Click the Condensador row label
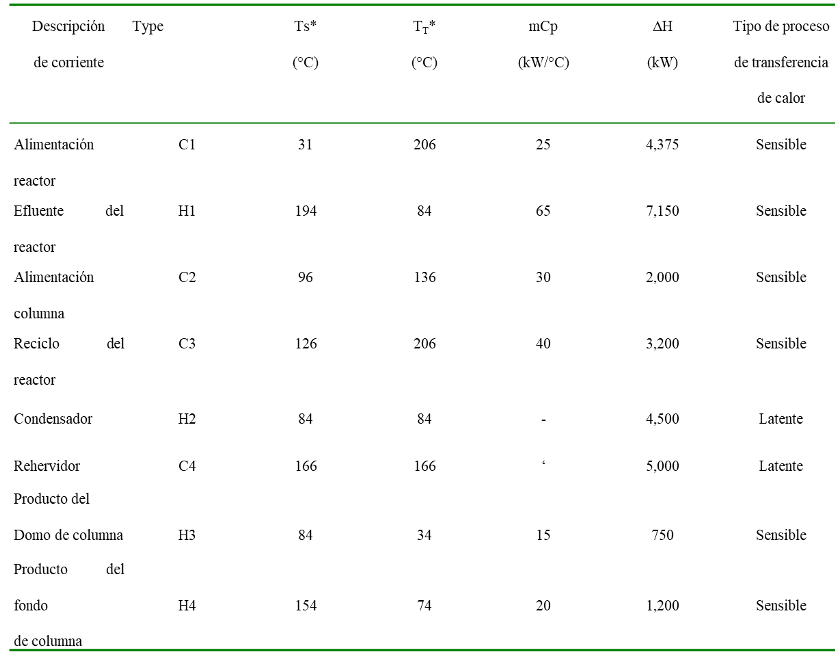The height and width of the screenshot is (656, 835). pos(53,419)
